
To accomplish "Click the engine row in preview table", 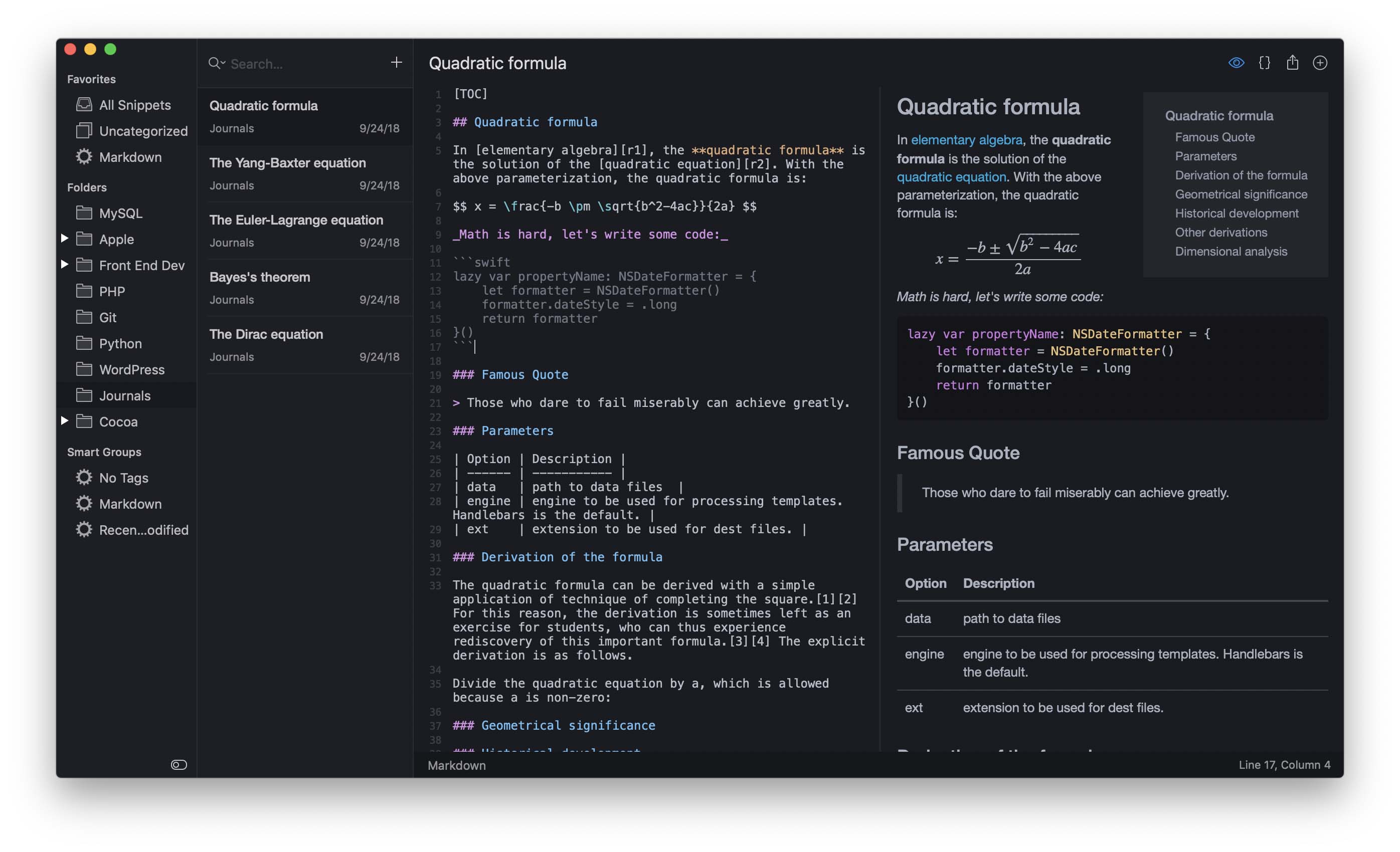I will point(1112,663).
